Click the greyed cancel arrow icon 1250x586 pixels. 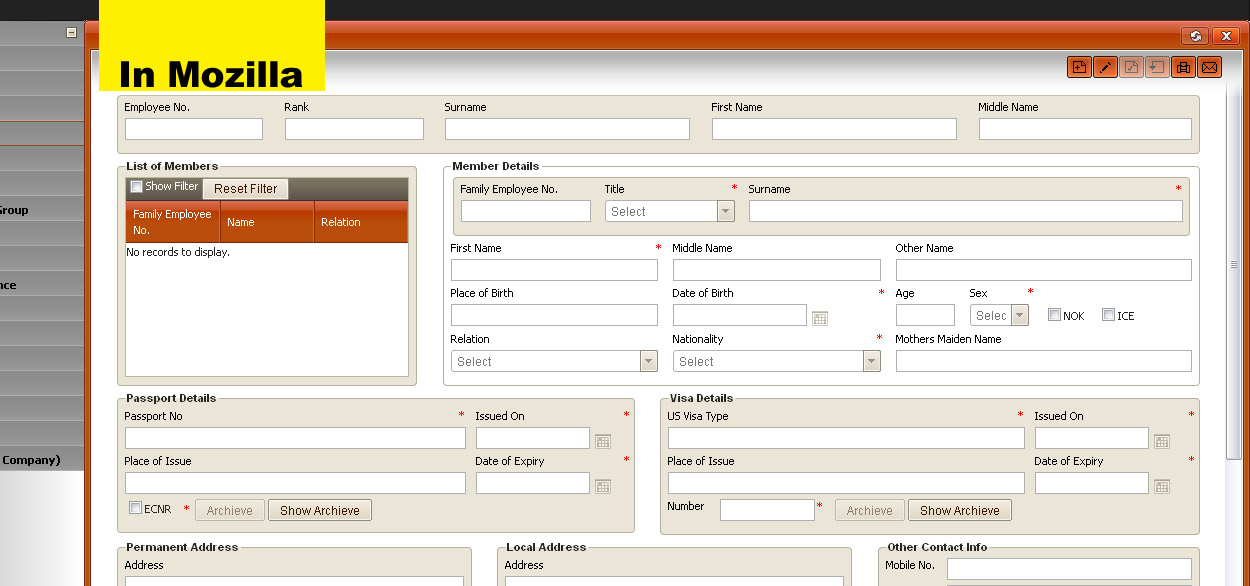click(x=1157, y=67)
